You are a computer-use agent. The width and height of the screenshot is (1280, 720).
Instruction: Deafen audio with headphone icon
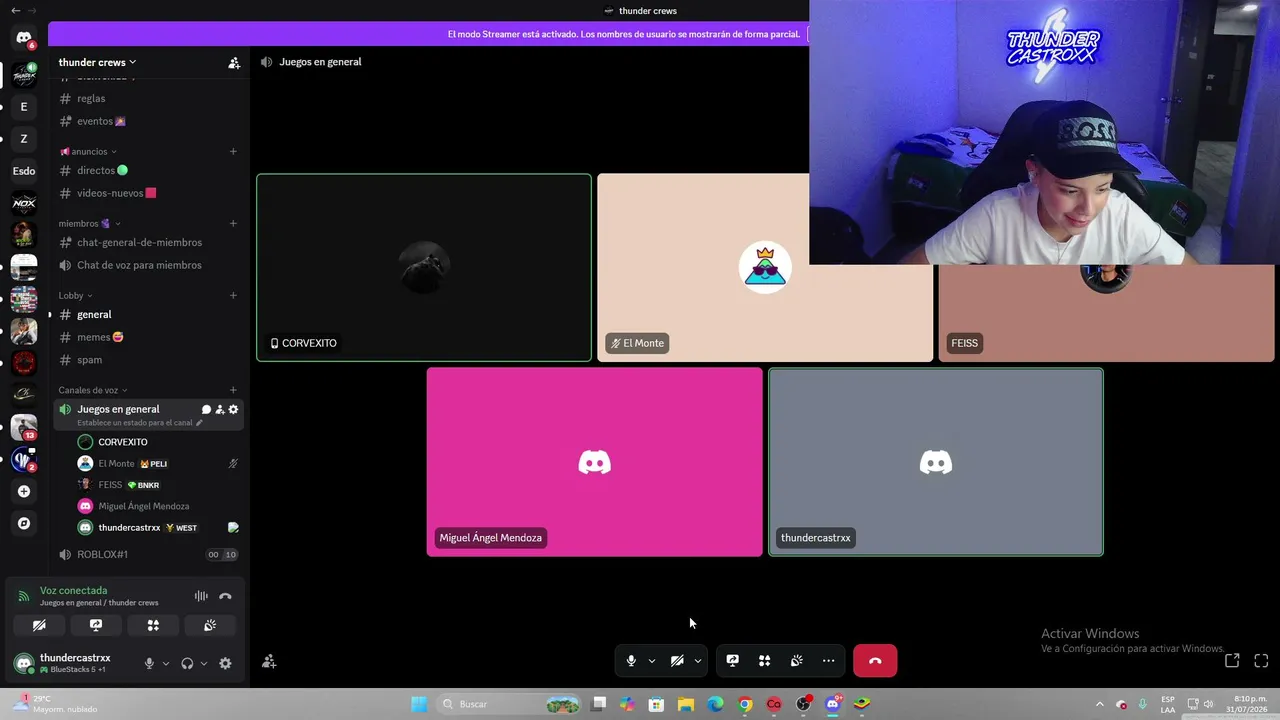click(x=187, y=663)
